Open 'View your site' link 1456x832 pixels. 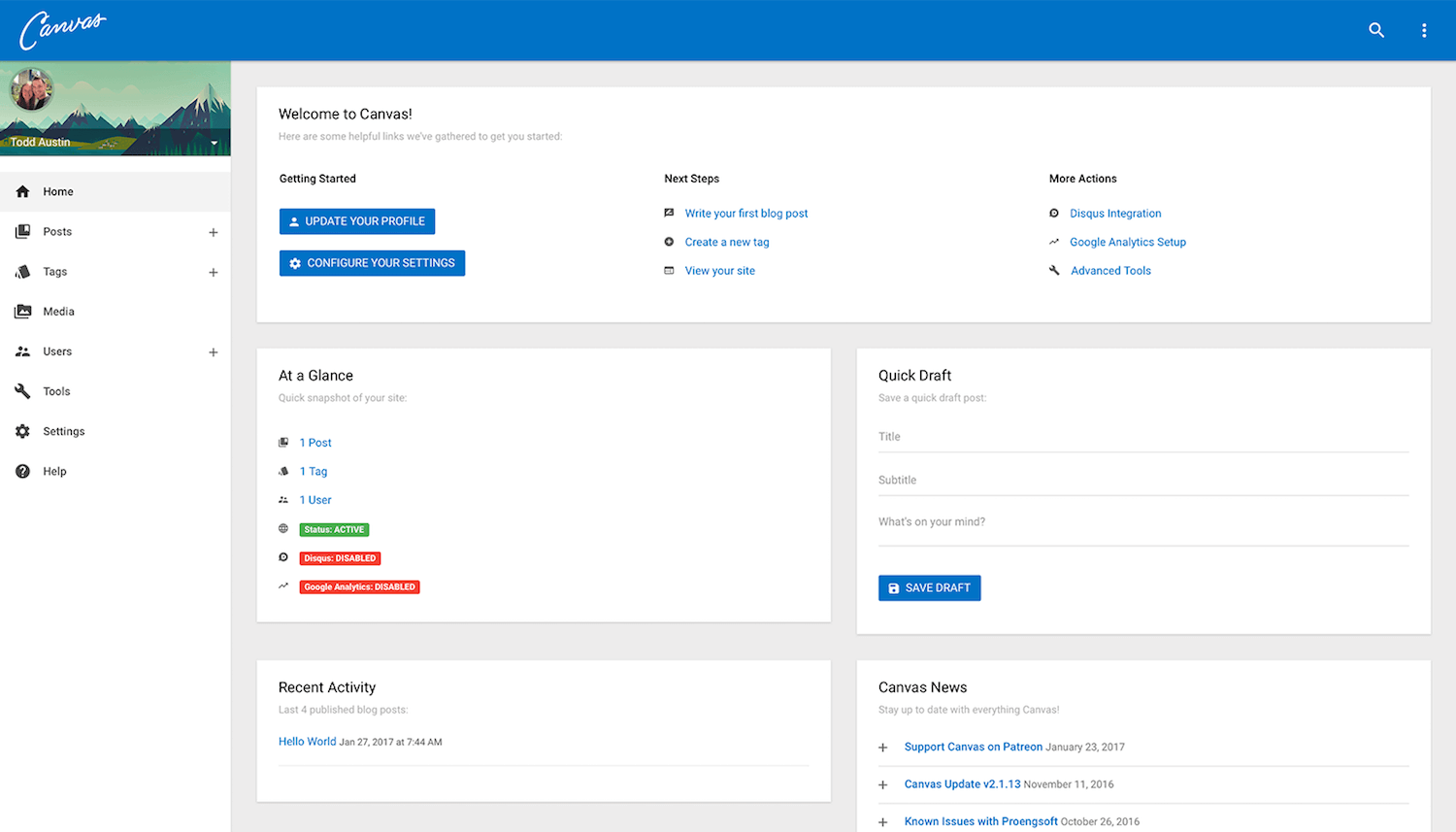(720, 271)
